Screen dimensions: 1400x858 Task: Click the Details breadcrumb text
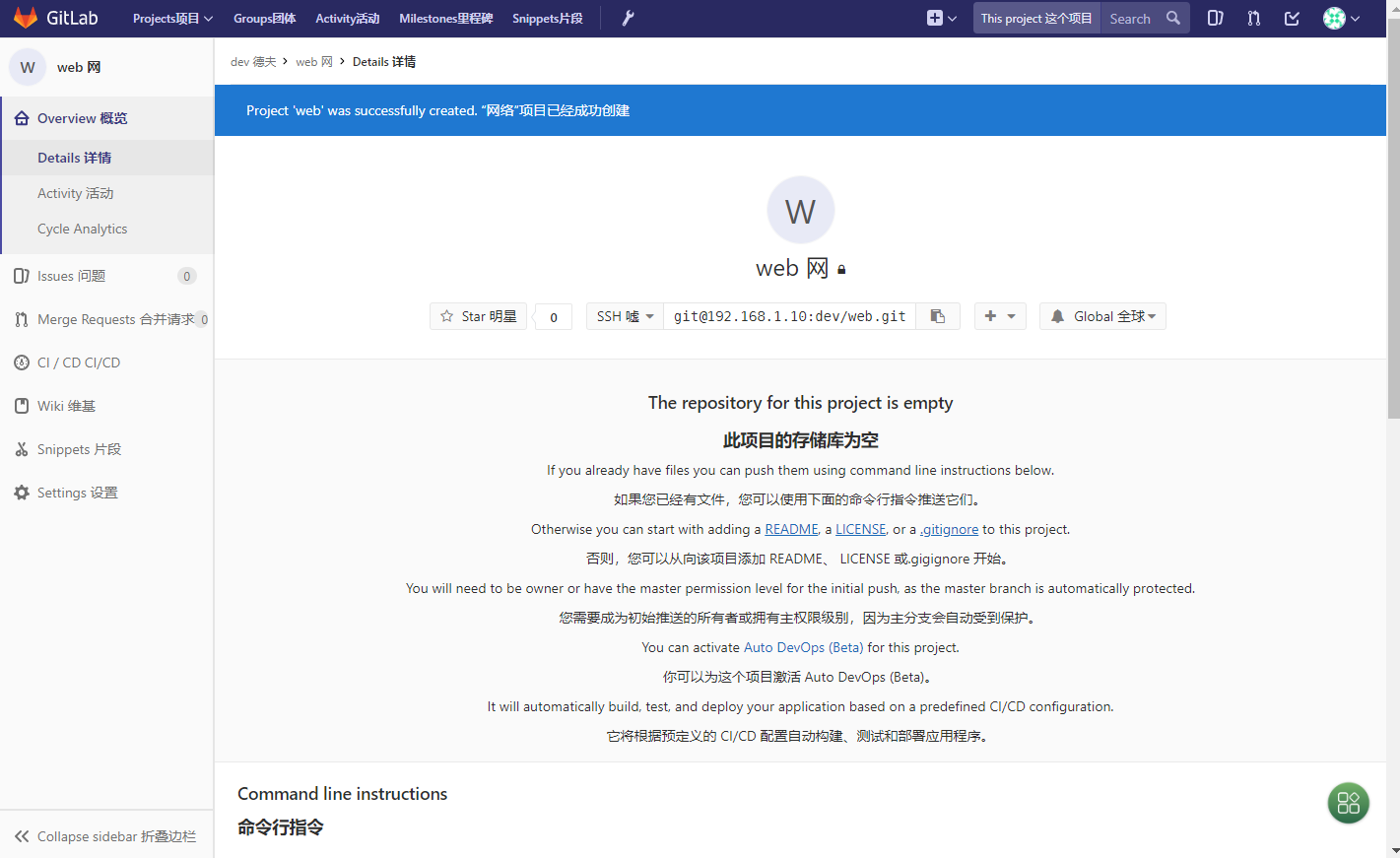[x=384, y=61]
